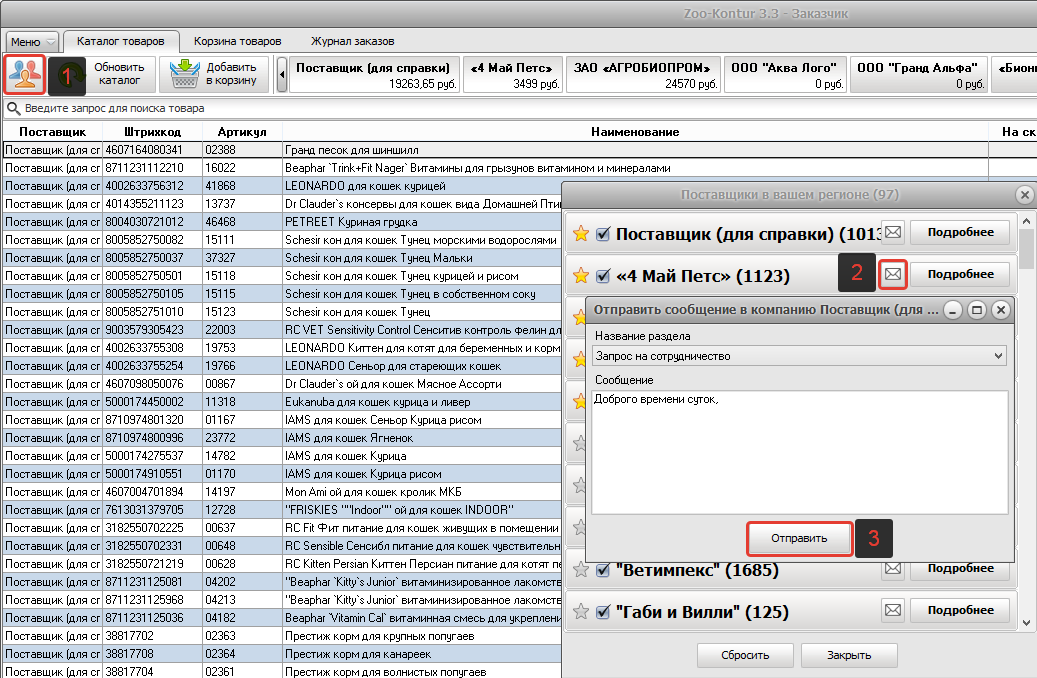This screenshot has width=1037, height=678.
Task: Click envelope icon for «4 Май Петс»
Action: [893, 274]
